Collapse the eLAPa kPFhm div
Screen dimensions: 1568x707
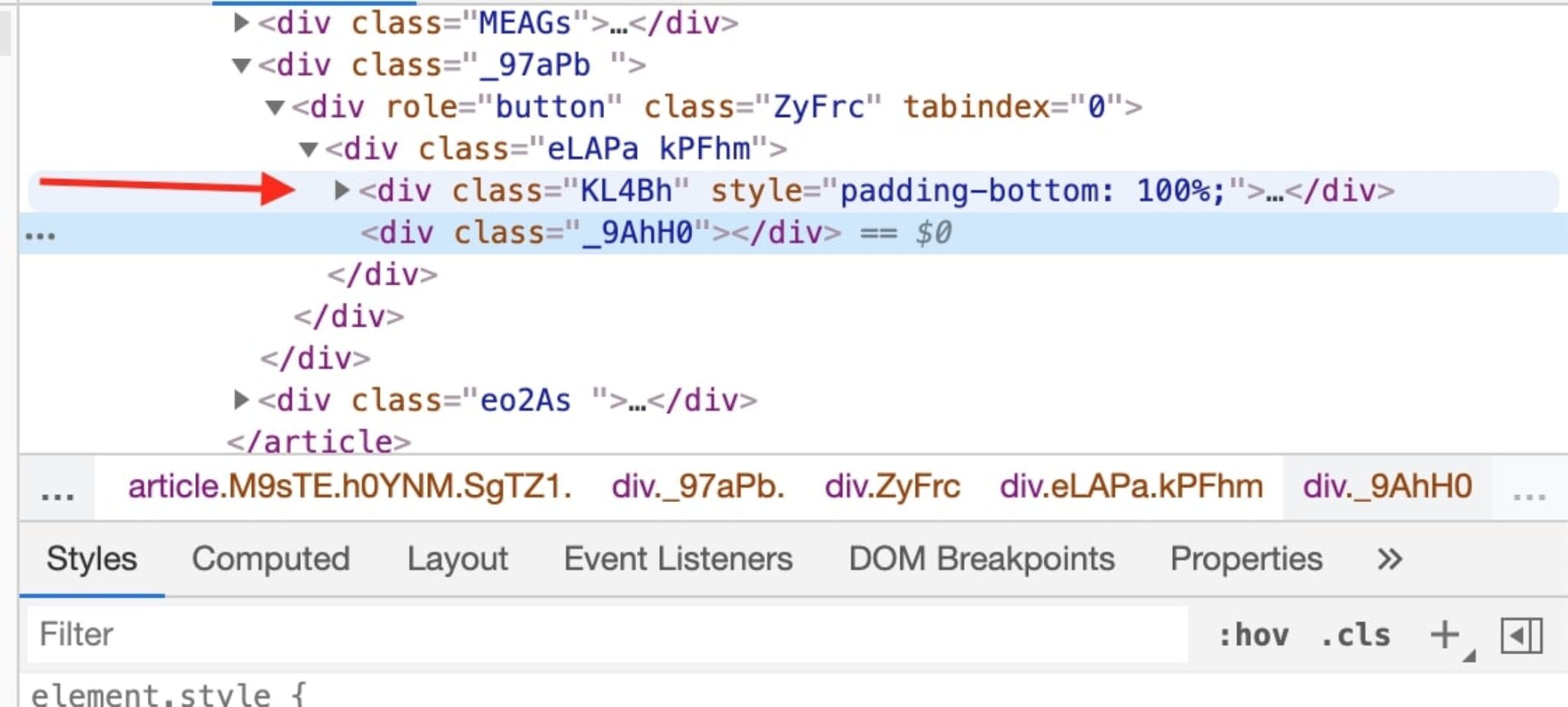pyautogui.click(x=309, y=149)
